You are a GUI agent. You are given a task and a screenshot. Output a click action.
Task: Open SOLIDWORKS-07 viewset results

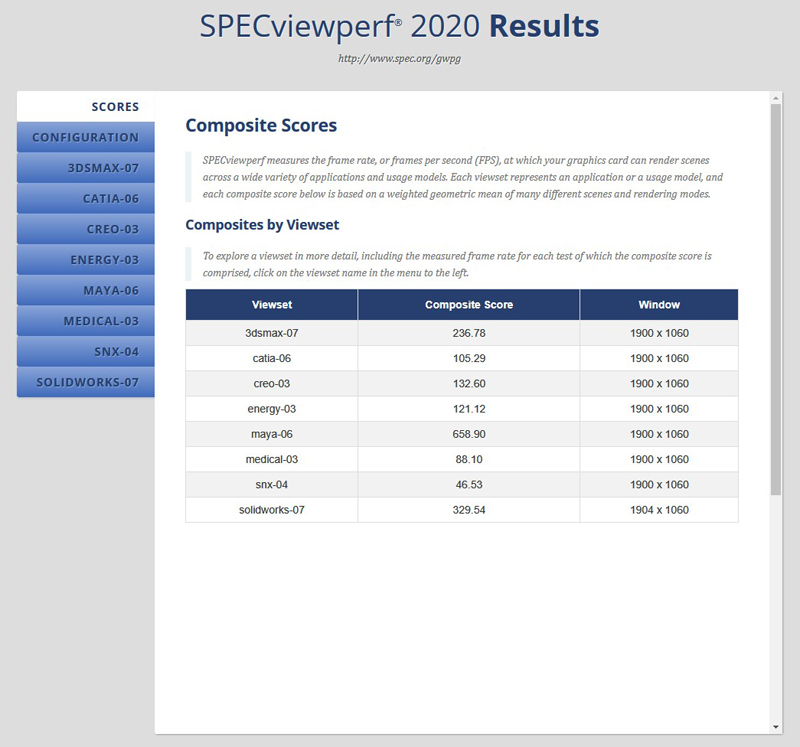coord(86,382)
